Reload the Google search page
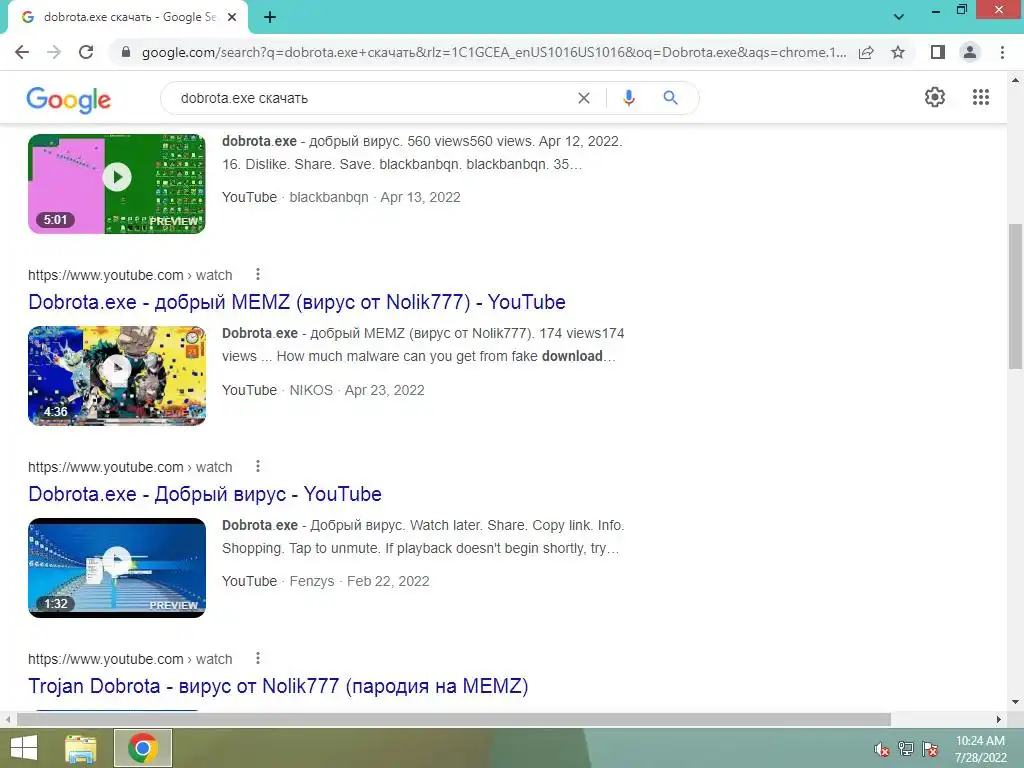The height and width of the screenshot is (768, 1024). 86,52
